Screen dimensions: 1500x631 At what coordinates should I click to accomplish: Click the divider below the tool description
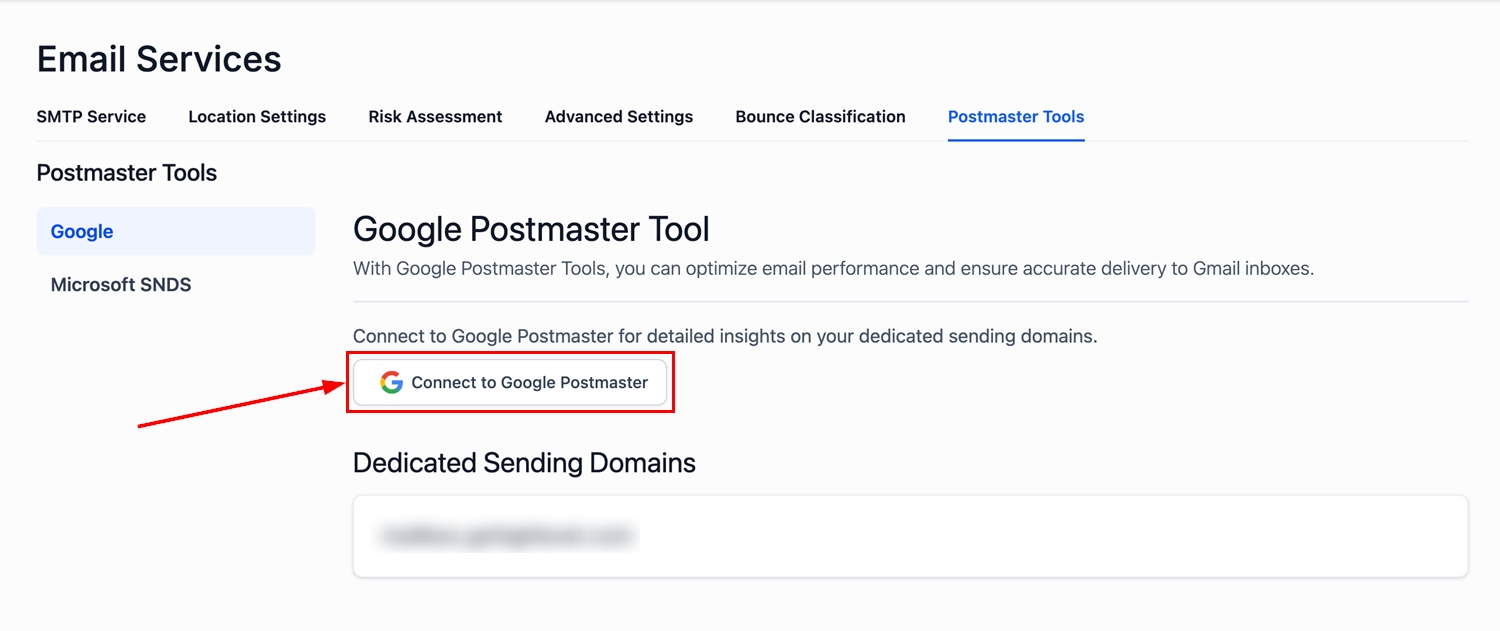910,301
